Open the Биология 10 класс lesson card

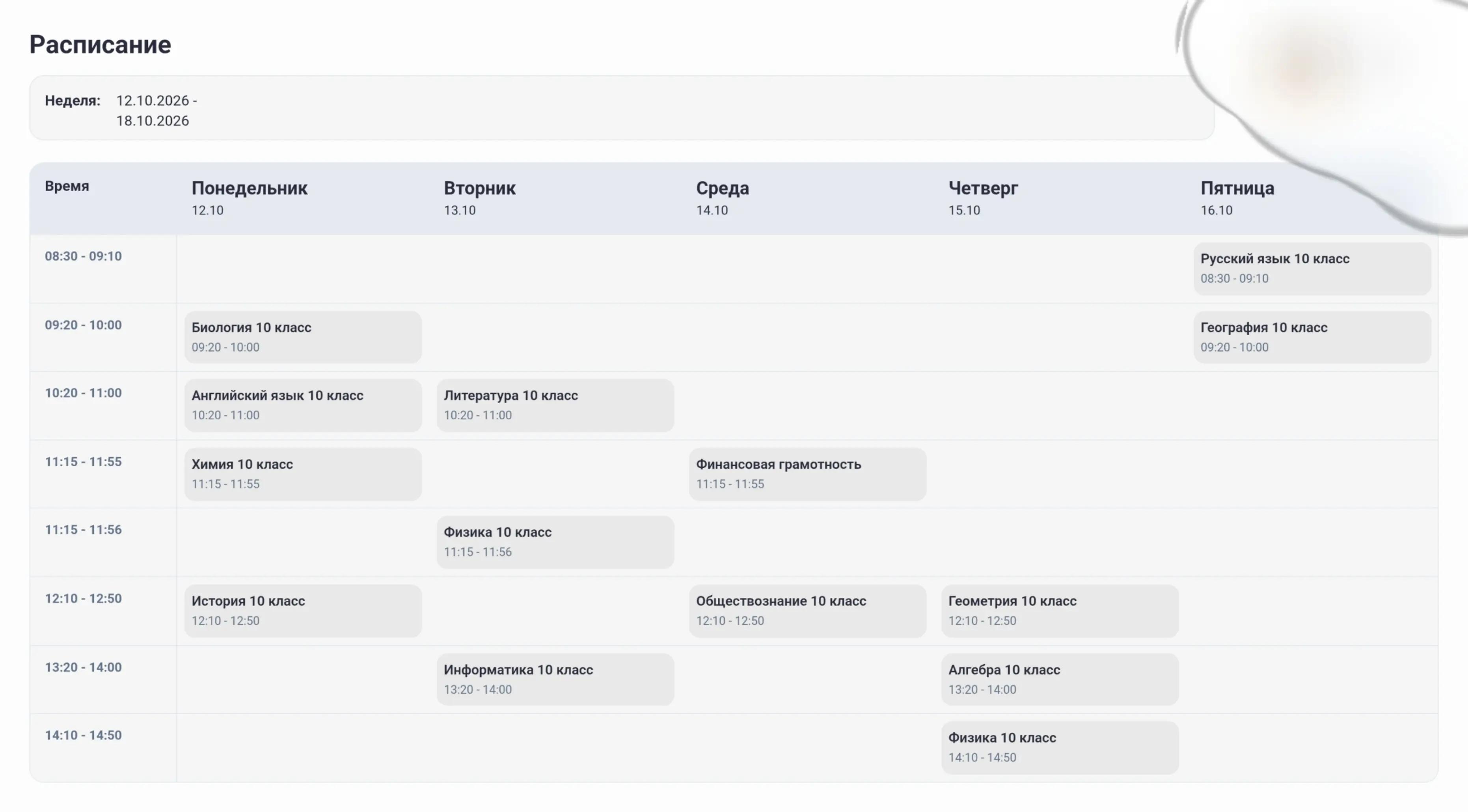tap(303, 337)
